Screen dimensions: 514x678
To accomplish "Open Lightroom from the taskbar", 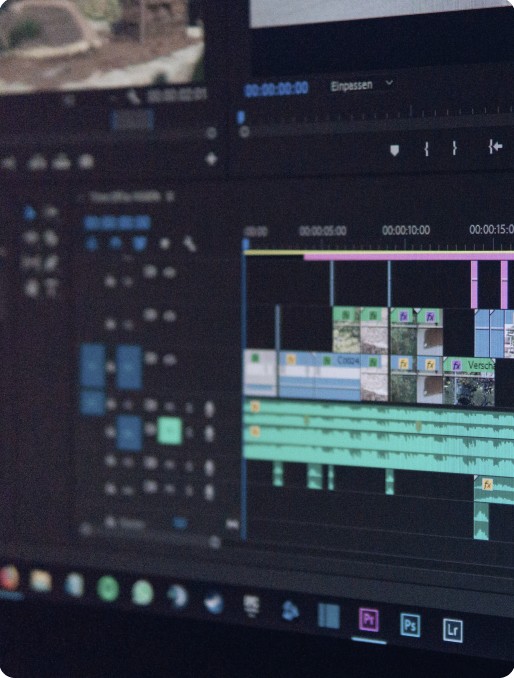I will click(x=453, y=630).
